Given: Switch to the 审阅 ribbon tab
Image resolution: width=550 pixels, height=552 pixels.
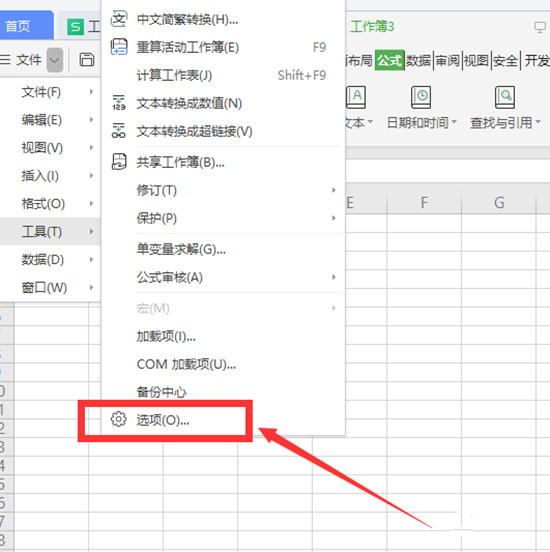Looking at the screenshot, I should tap(448, 60).
